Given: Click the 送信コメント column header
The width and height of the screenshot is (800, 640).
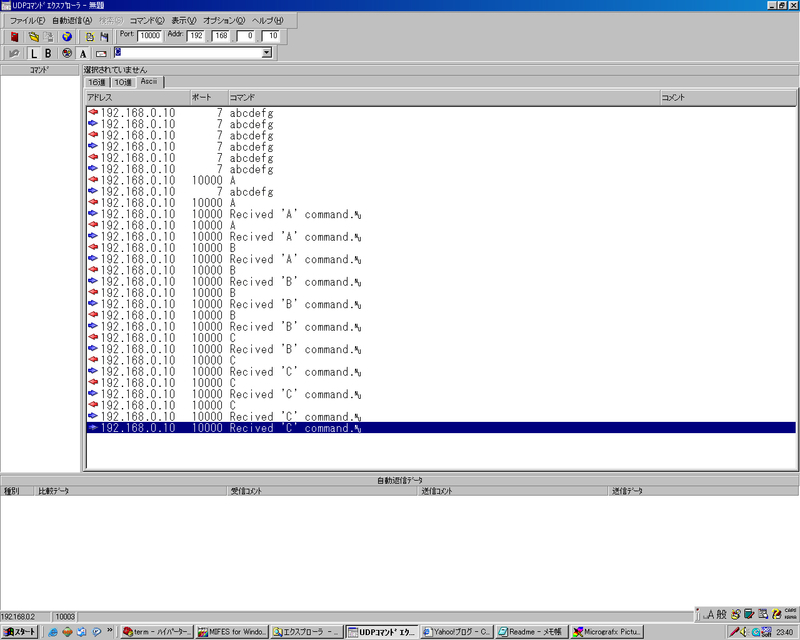Looking at the screenshot, I should coord(513,491).
